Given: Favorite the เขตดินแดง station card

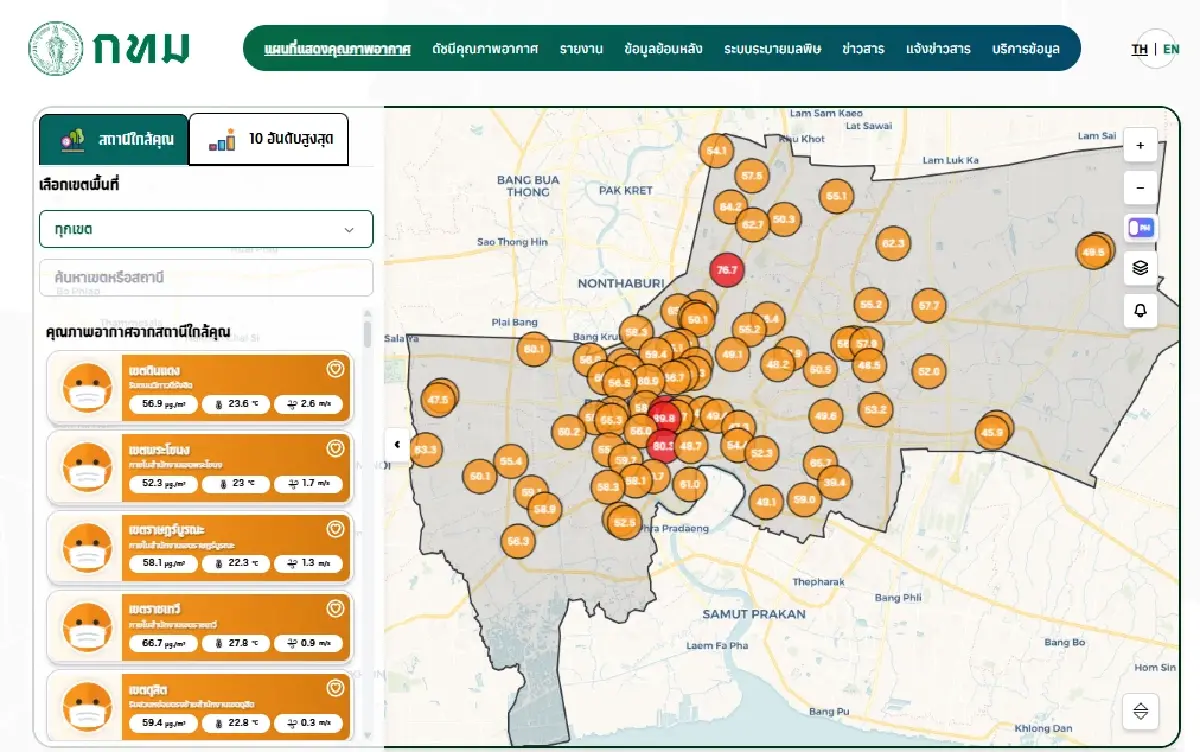Looking at the screenshot, I should (x=336, y=369).
